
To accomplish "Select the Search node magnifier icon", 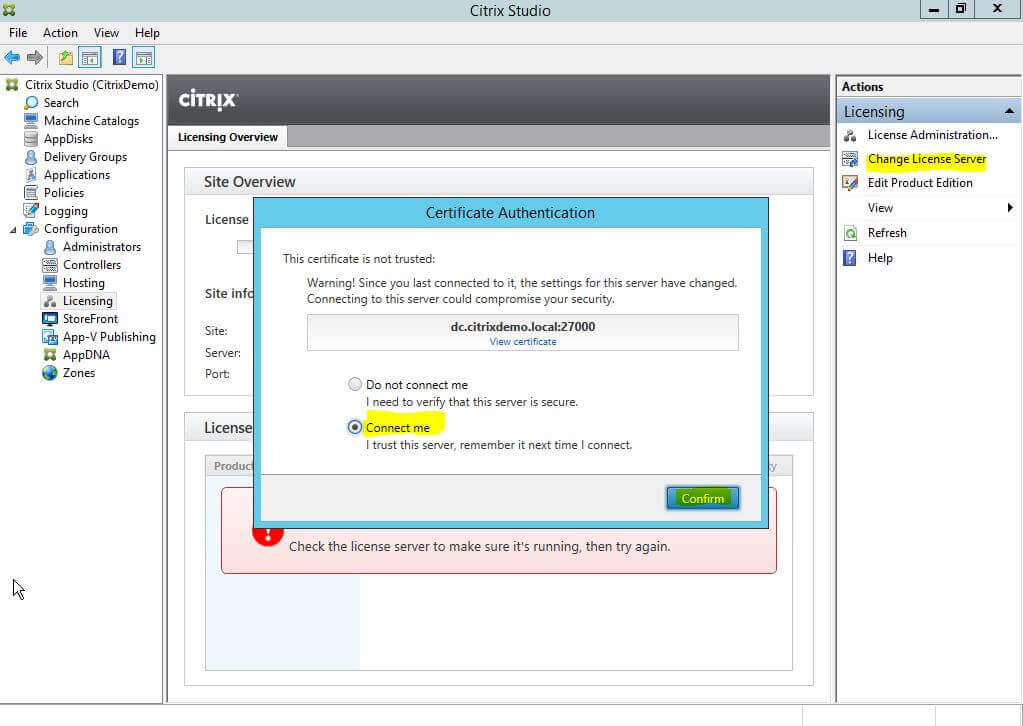I will pyautogui.click(x=31, y=103).
